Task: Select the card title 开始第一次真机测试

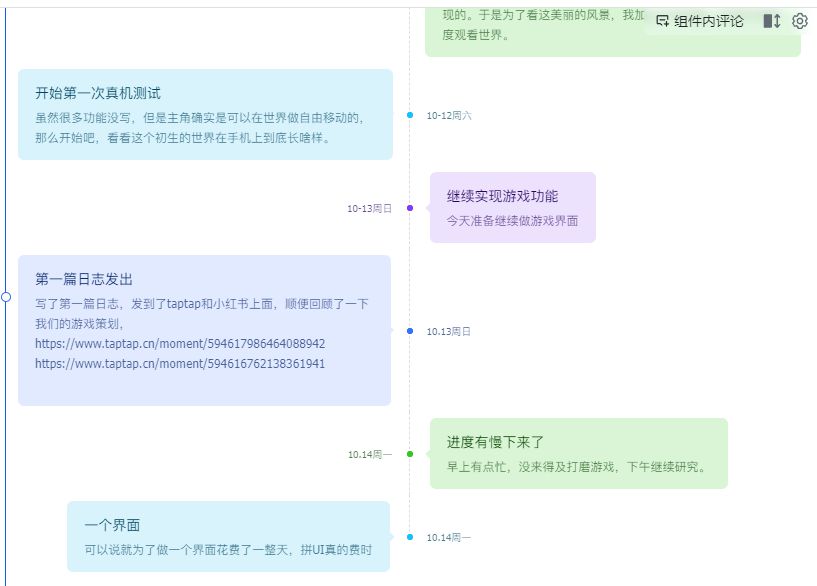Action: coord(98,93)
